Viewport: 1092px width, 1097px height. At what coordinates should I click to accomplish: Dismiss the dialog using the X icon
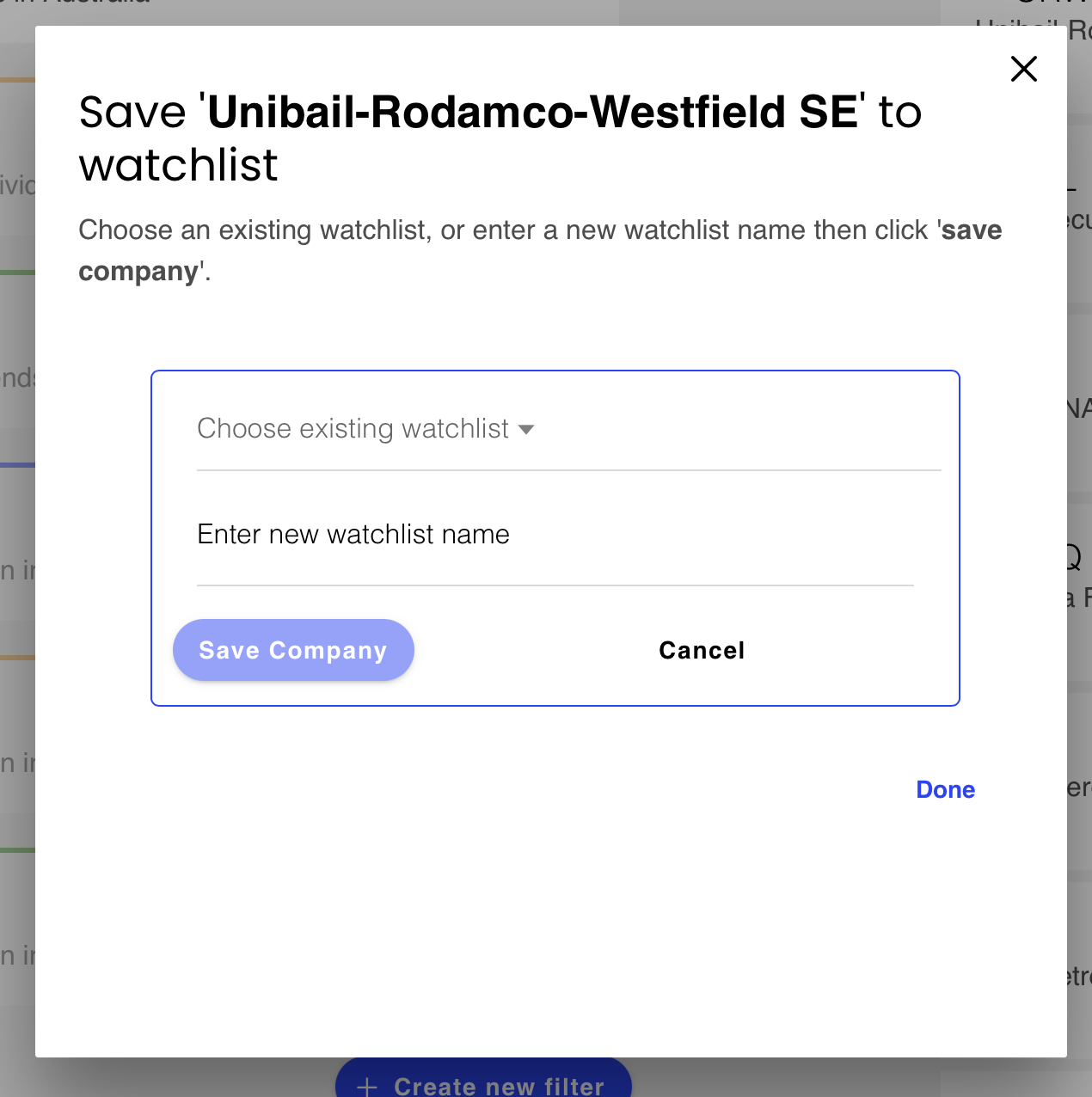pyautogui.click(x=1023, y=69)
